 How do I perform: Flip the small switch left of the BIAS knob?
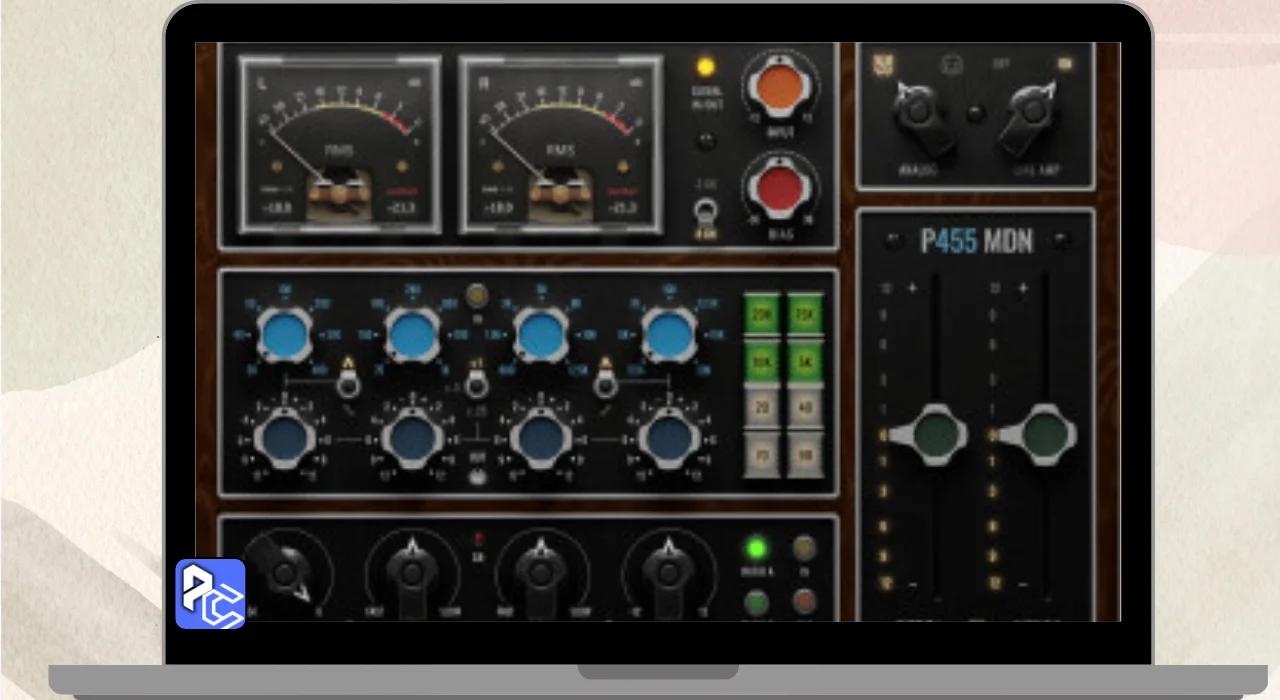tap(706, 216)
